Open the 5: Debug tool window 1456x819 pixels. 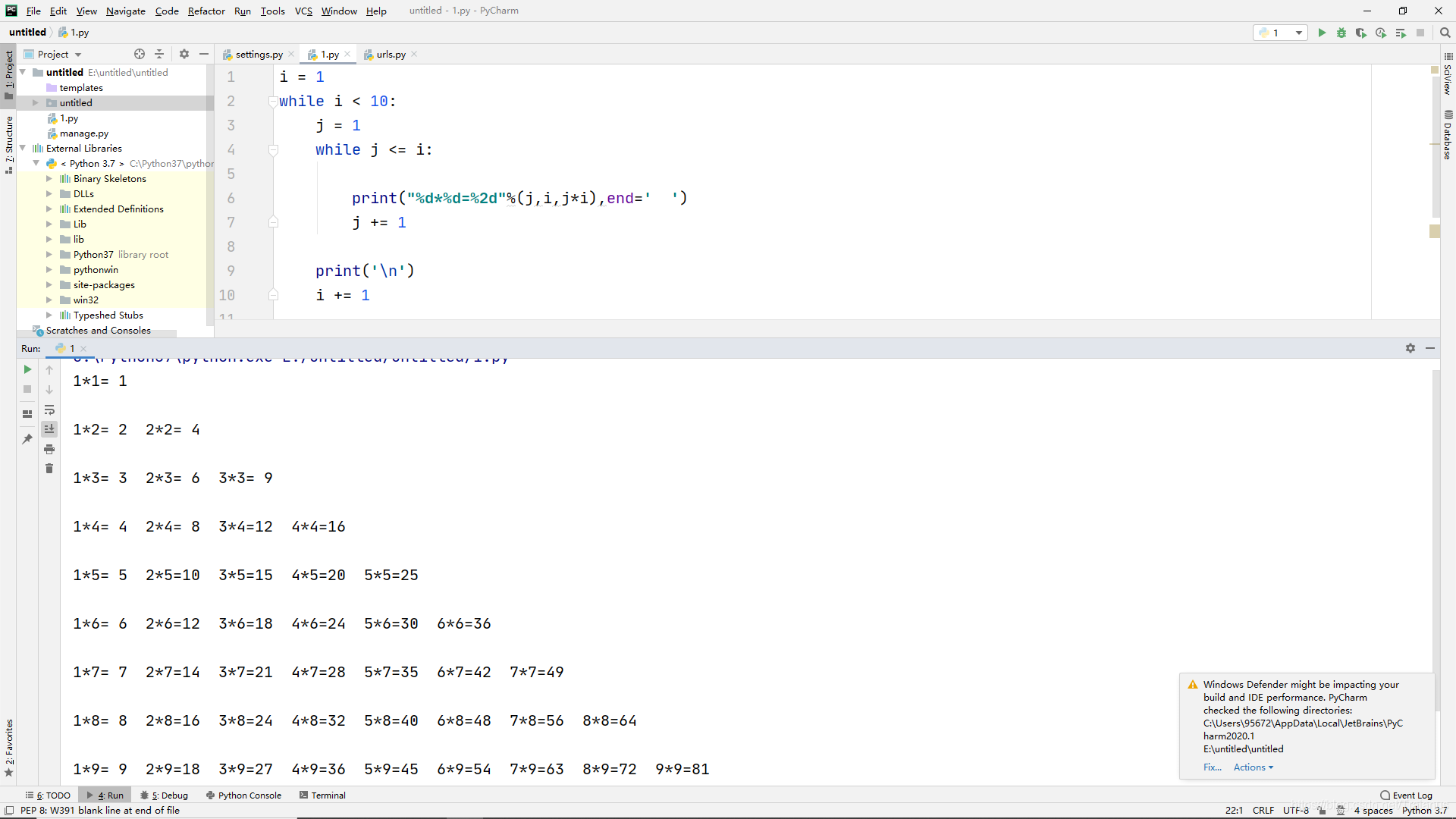(x=164, y=795)
